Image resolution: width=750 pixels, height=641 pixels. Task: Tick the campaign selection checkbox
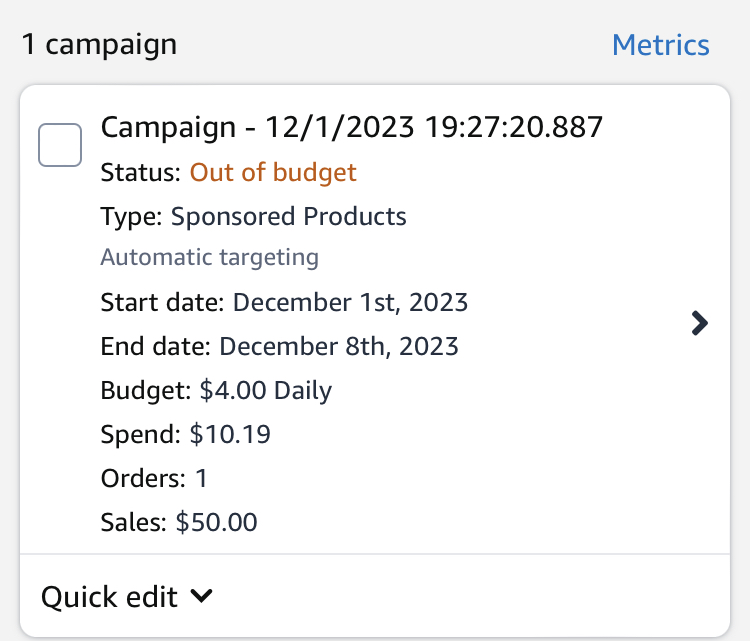pos(60,145)
